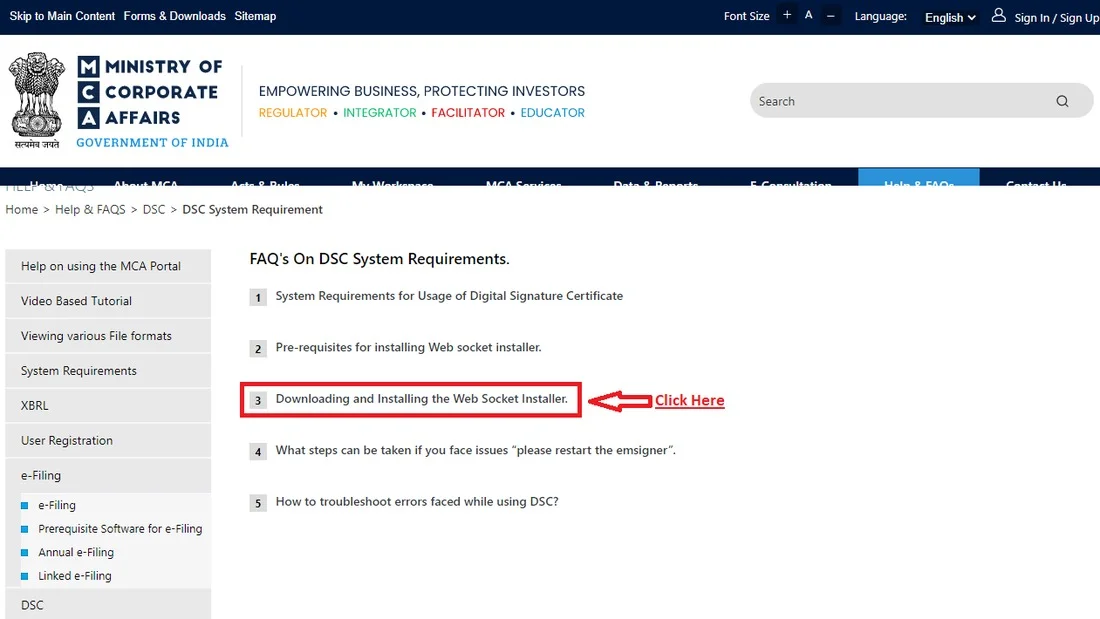Go to Home breadcrumb
Viewport: 1100px width, 619px height.
[22, 209]
